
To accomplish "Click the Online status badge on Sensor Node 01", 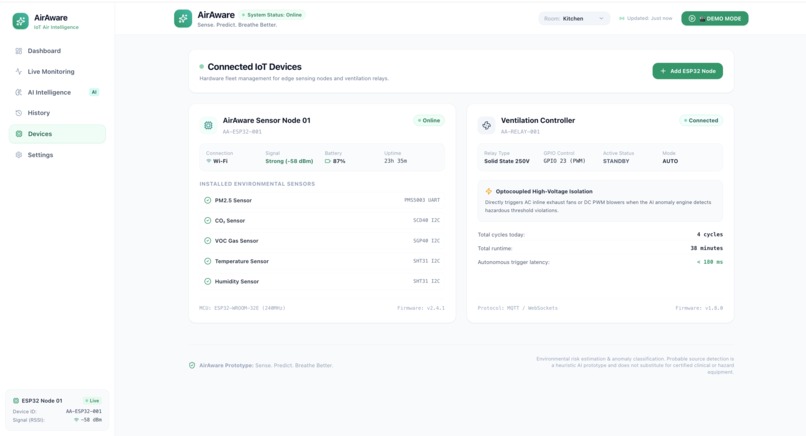I will (x=429, y=120).
